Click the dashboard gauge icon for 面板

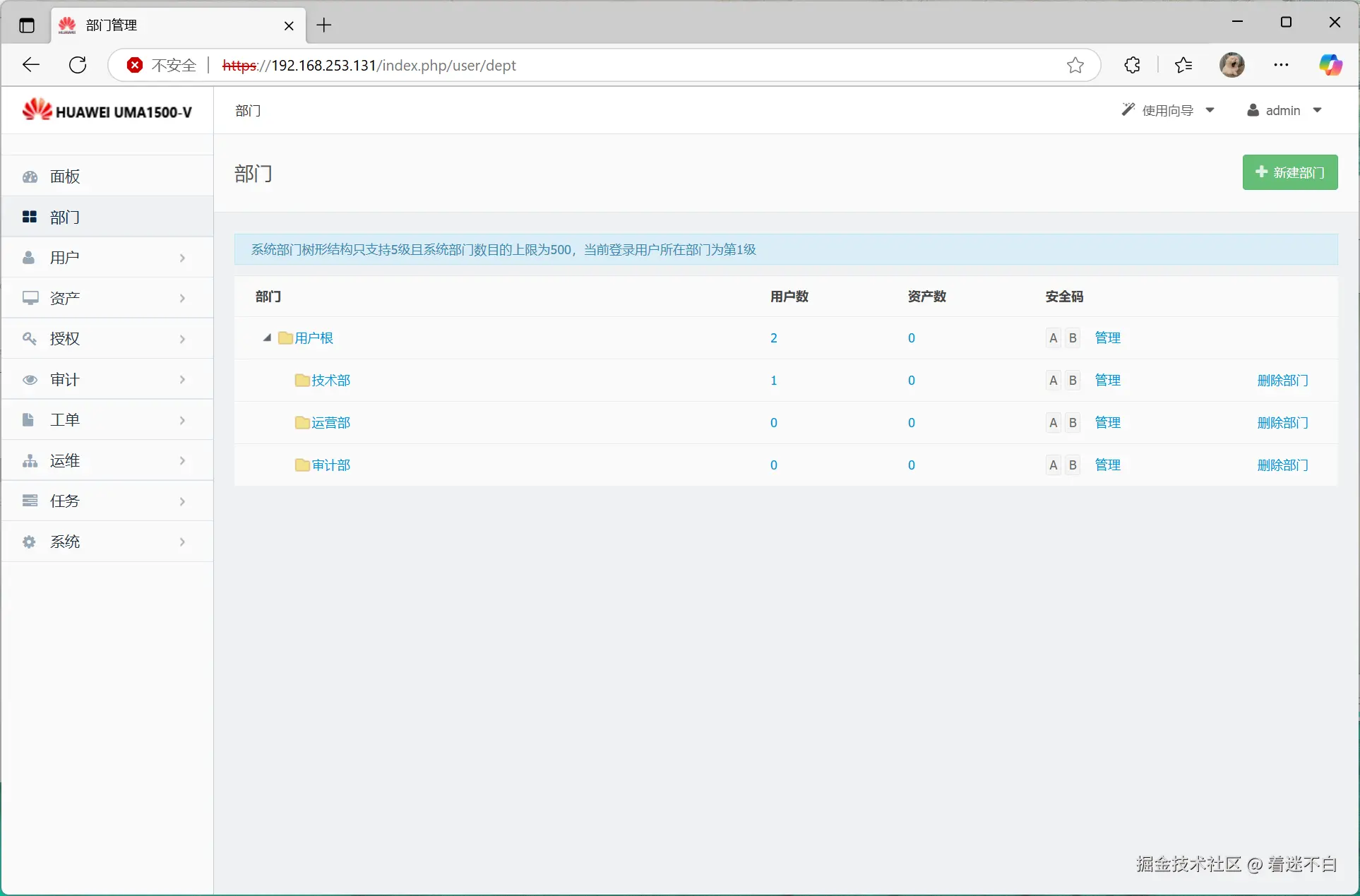30,177
